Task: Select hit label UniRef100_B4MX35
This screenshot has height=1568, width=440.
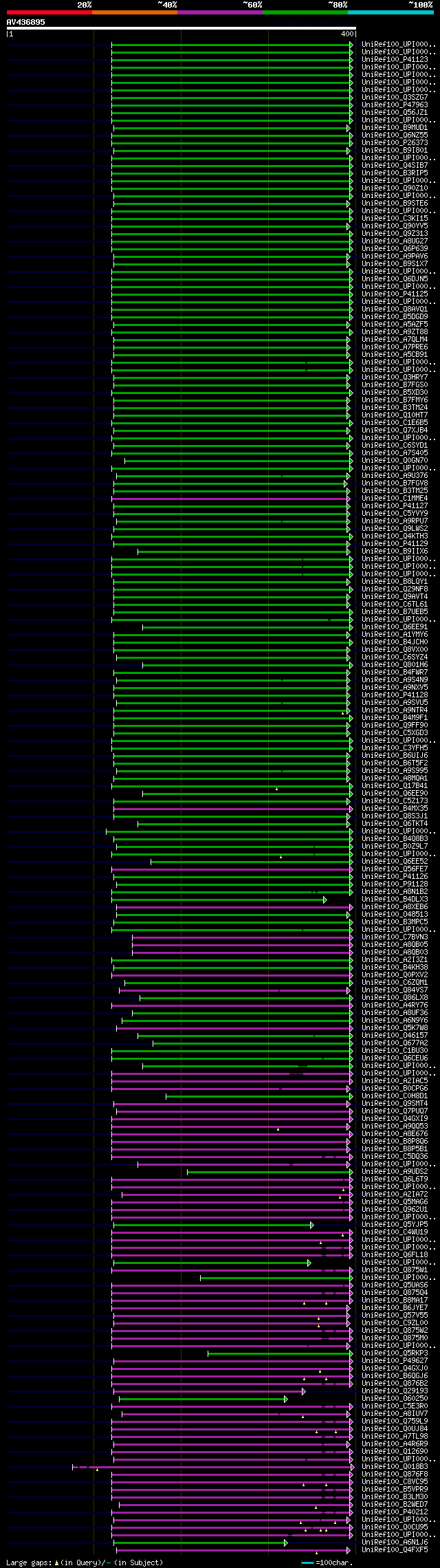Action: (395, 808)
